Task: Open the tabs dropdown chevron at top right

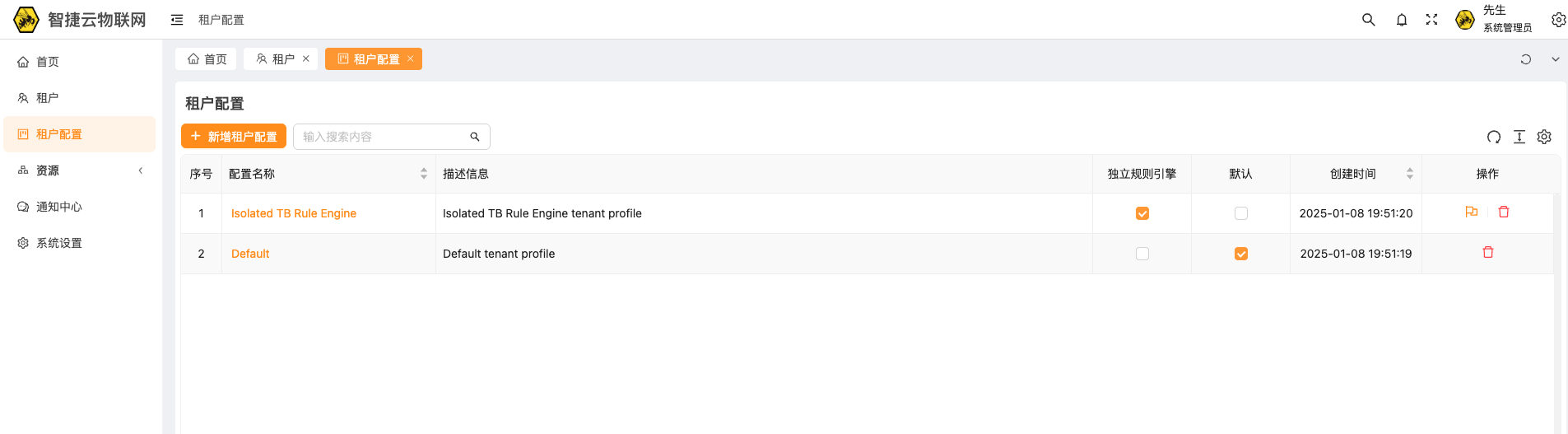Action: (x=1556, y=59)
